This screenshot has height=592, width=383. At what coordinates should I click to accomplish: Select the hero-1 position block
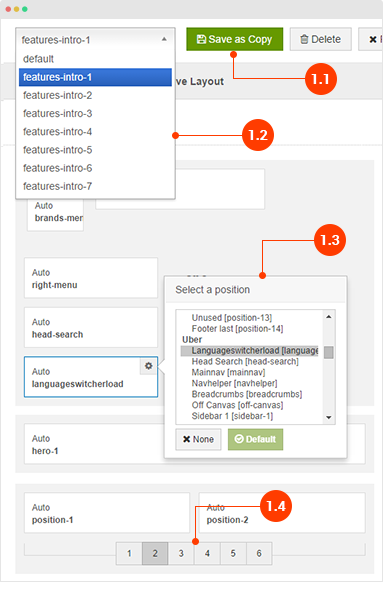click(x=94, y=444)
